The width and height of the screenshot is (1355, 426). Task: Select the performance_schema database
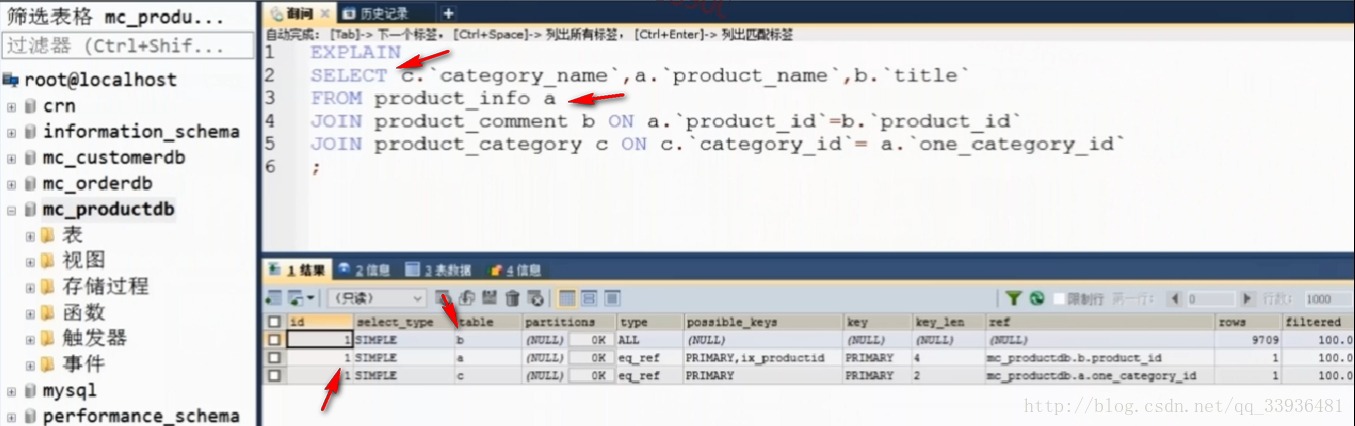(x=141, y=416)
